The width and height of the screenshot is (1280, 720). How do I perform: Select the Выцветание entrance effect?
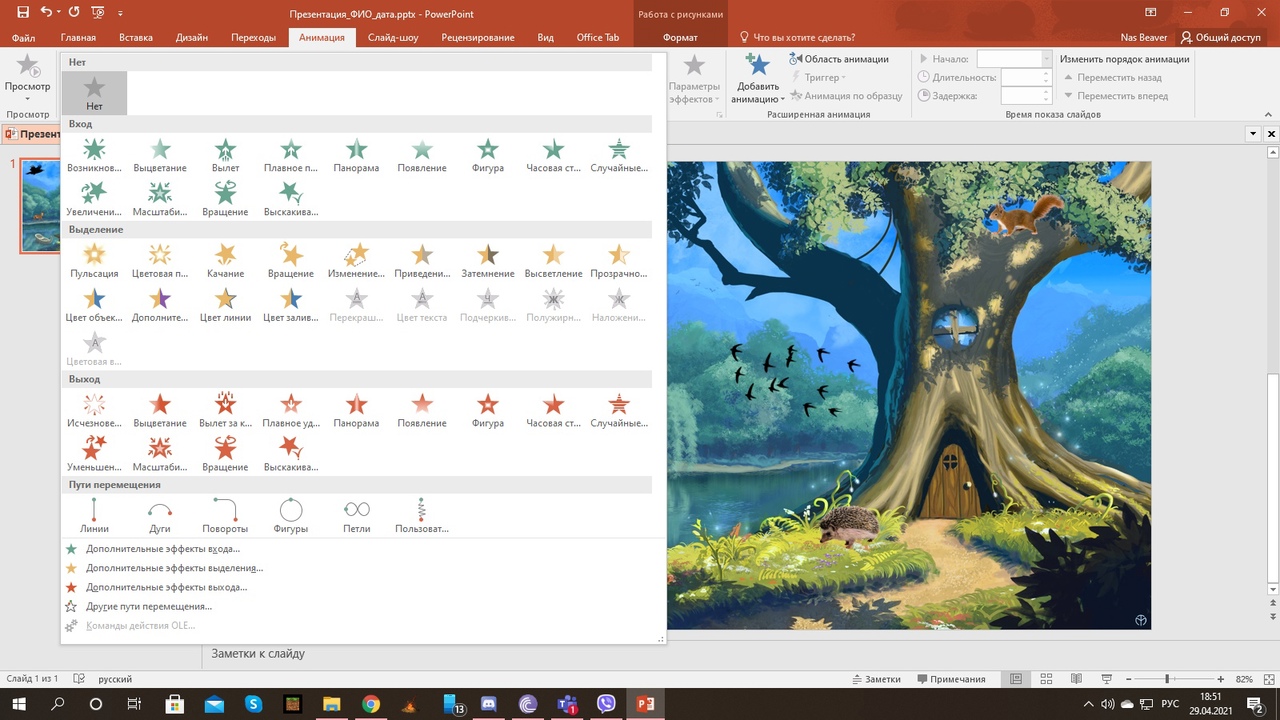point(160,156)
